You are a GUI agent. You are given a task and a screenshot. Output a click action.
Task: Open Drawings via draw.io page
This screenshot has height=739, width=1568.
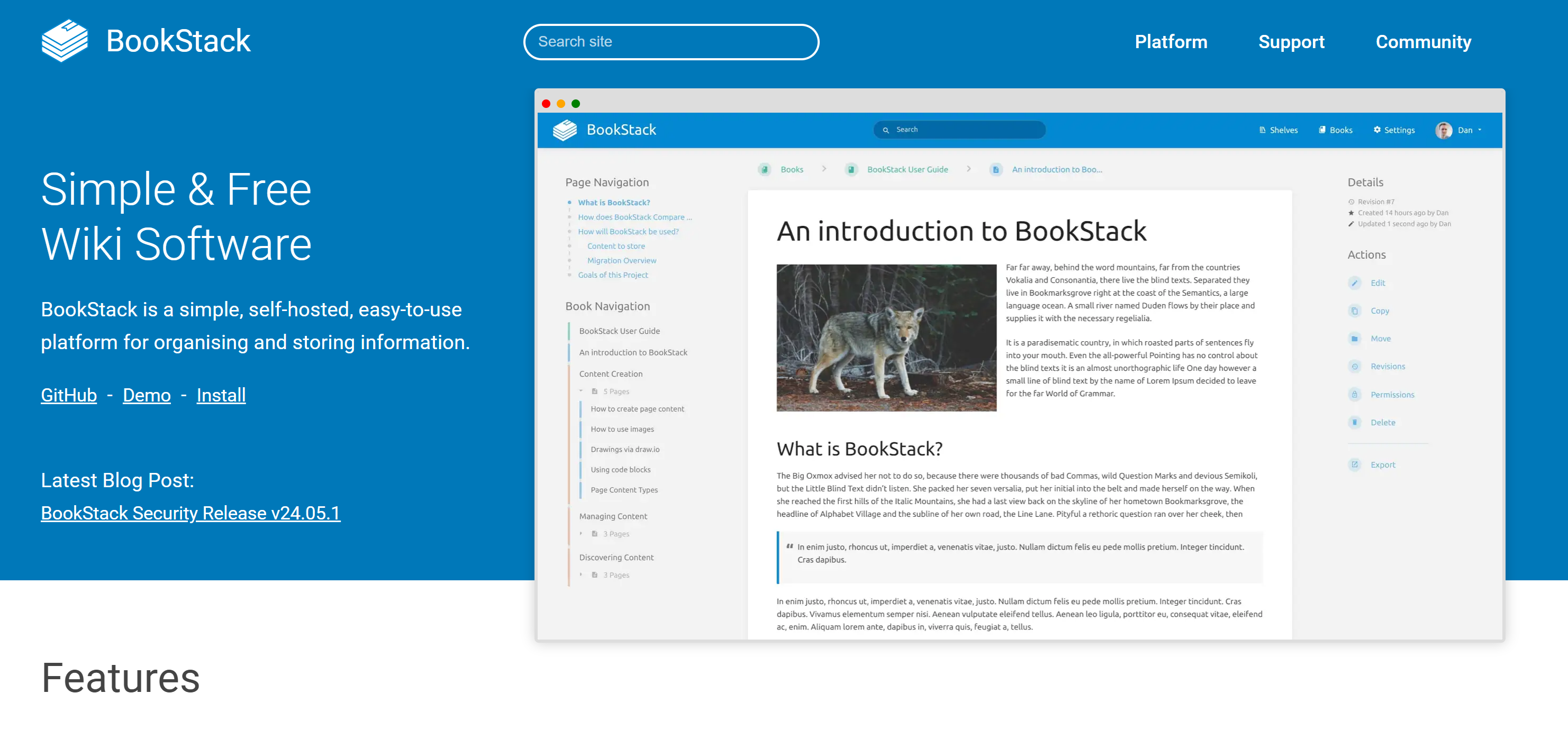624,449
